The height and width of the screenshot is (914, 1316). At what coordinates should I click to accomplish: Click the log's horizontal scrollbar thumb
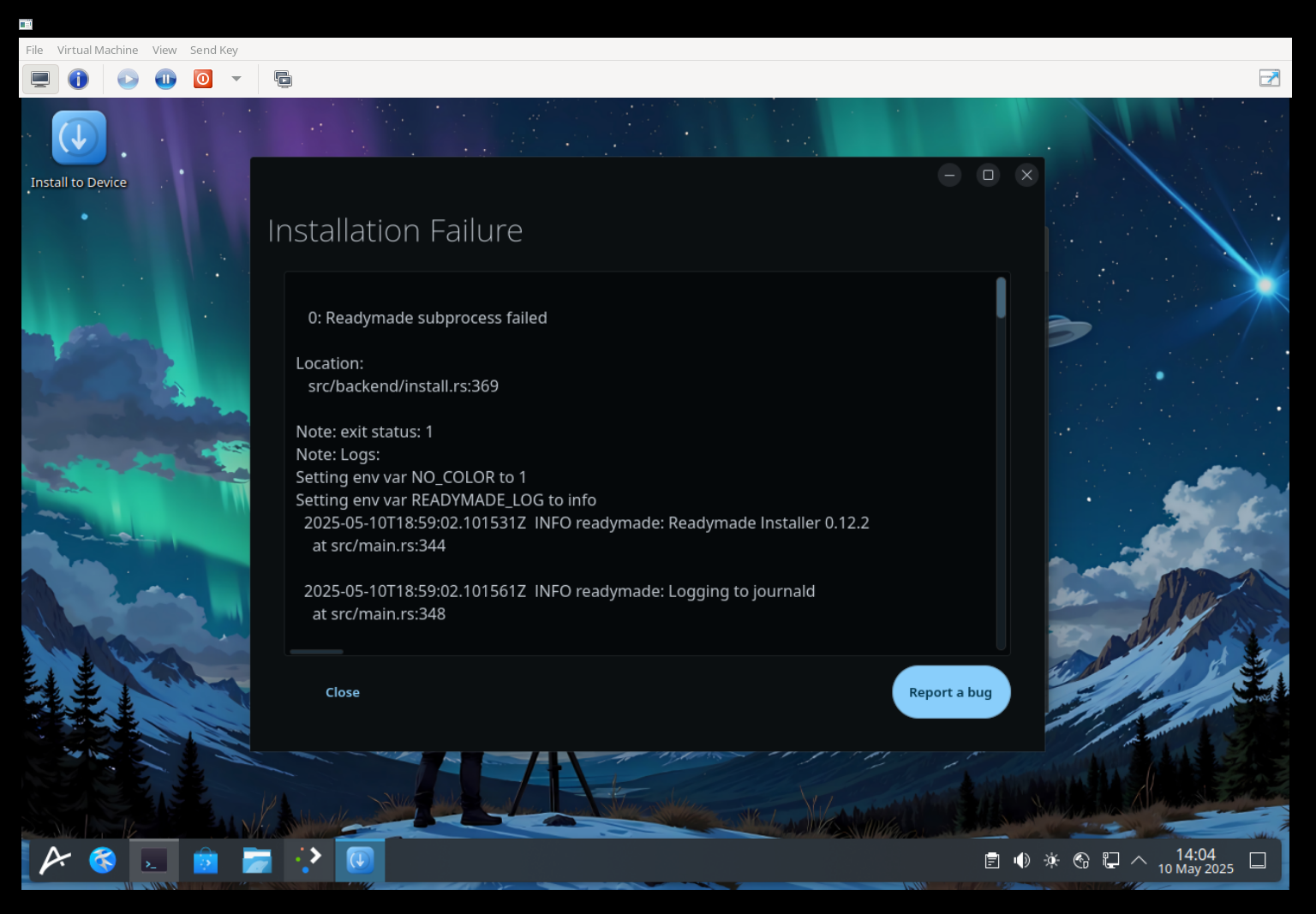317,652
